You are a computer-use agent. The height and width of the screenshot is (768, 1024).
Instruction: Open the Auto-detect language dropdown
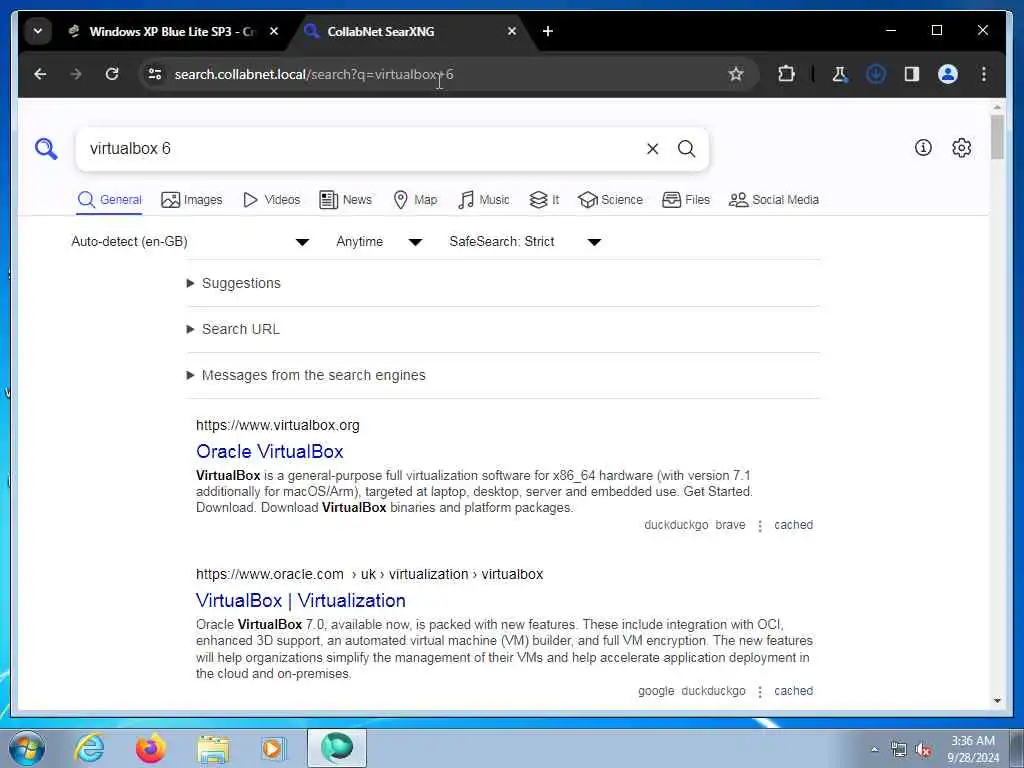click(x=190, y=242)
